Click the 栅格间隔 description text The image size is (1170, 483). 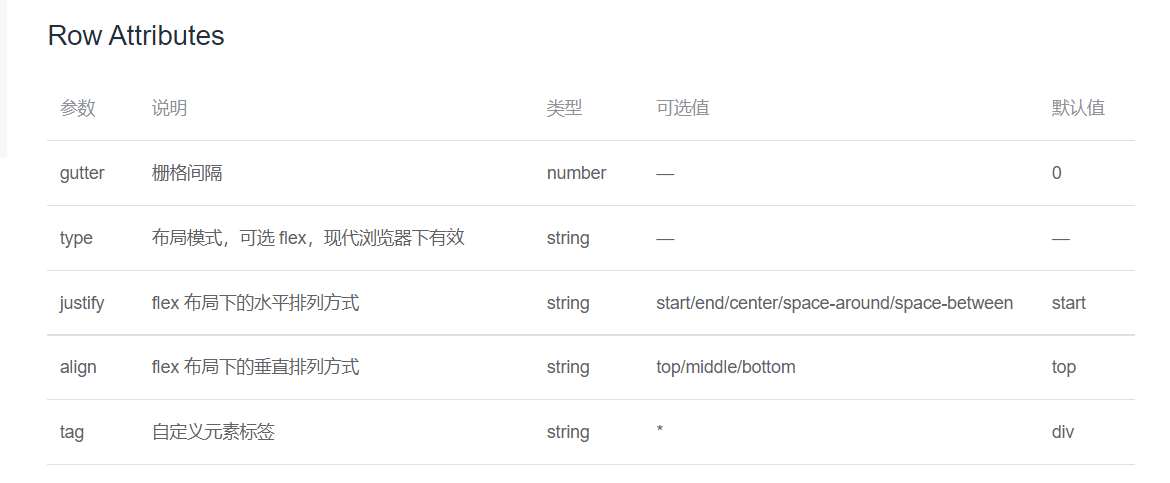187,173
